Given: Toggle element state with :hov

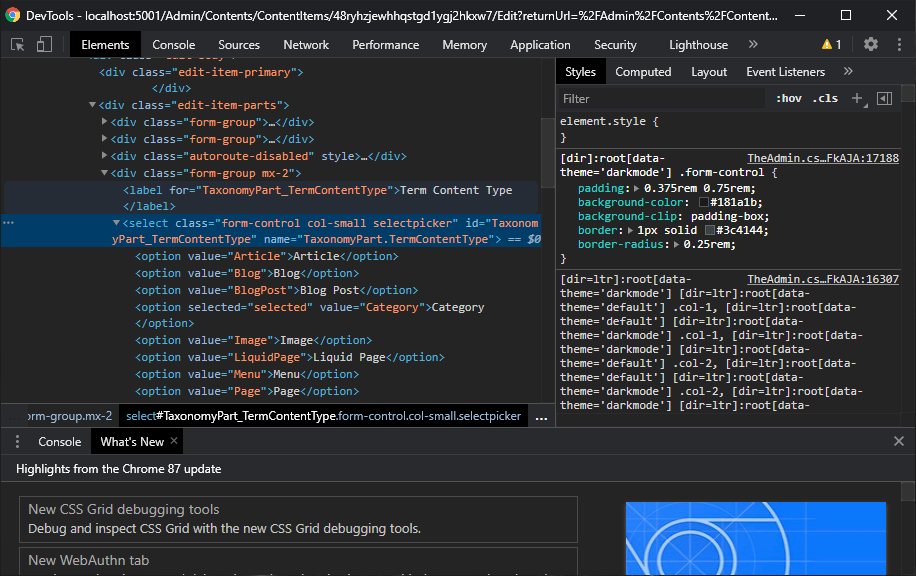Looking at the screenshot, I should [789, 98].
